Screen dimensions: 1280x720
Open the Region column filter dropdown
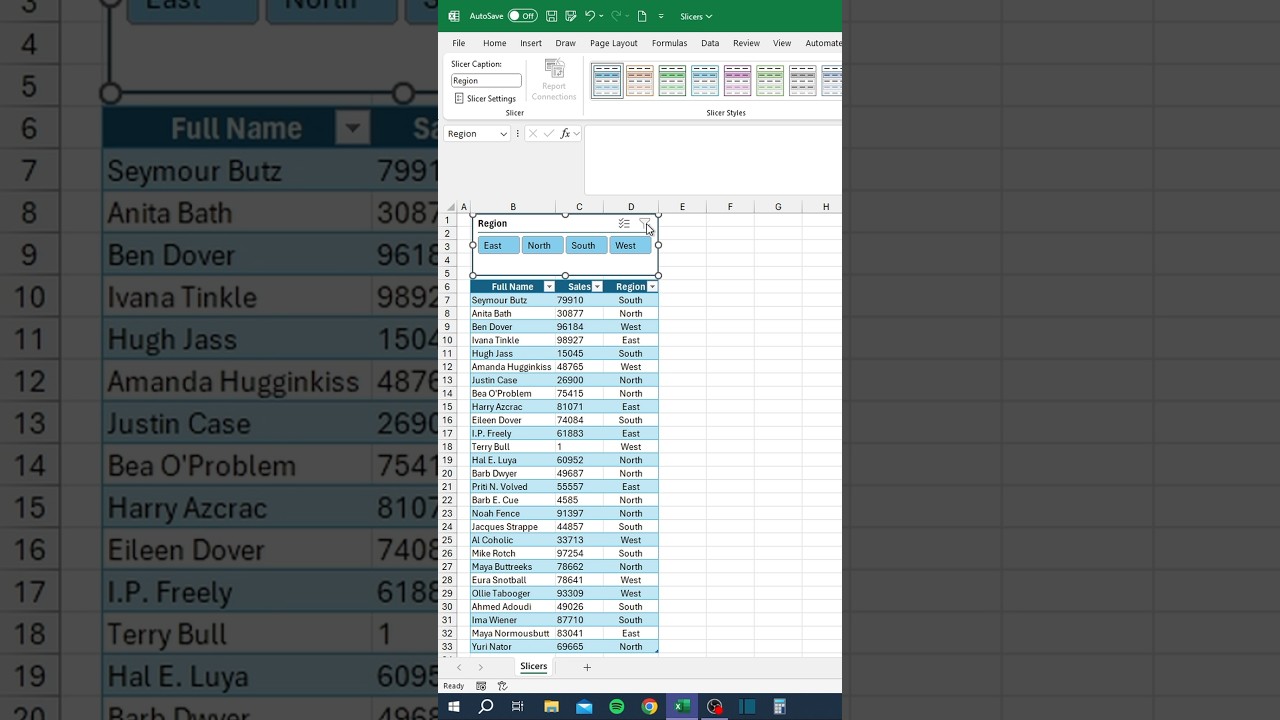(x=652, y=287)
